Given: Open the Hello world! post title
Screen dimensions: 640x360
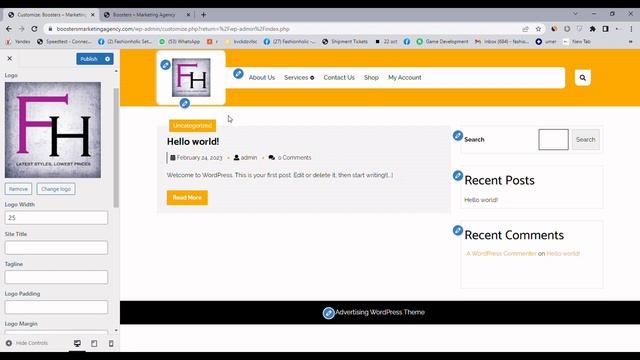Looking at the screenshot, I should (193, 142).
